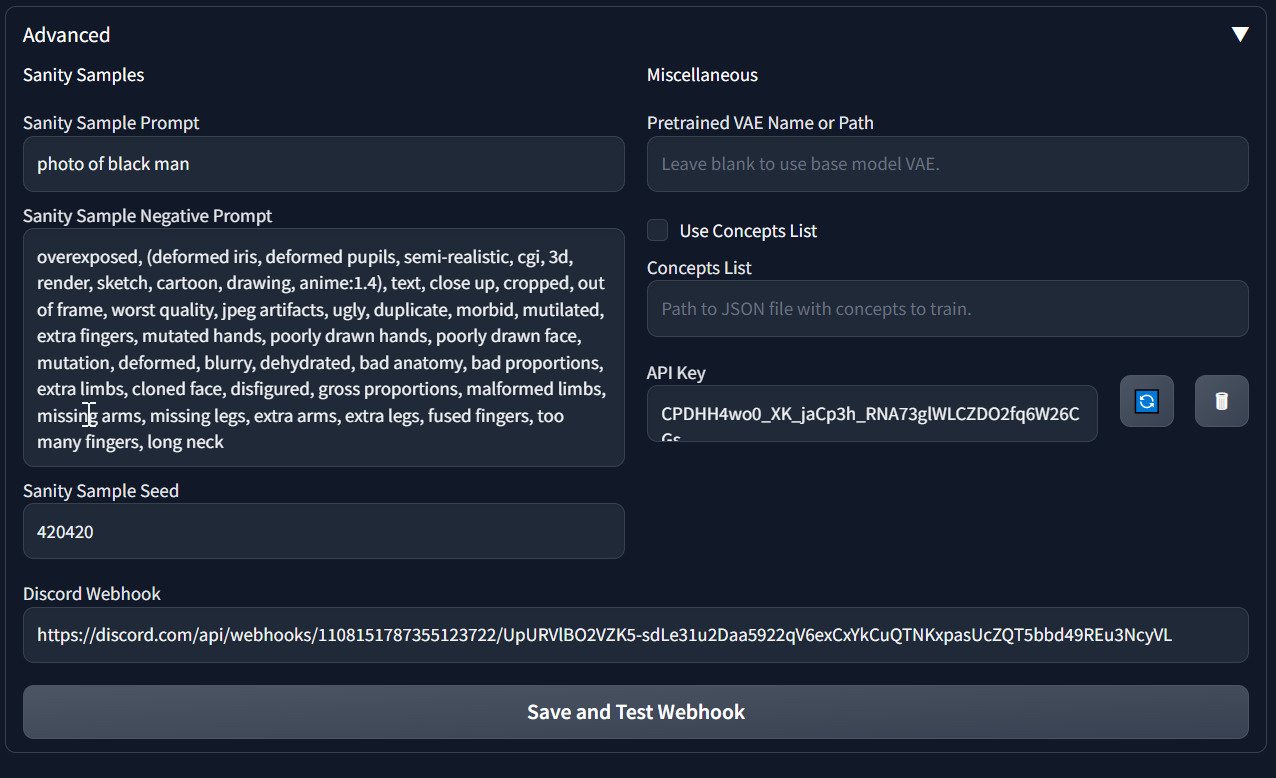Delete the API key using the trash icon
1276x778 pixels.
click(x=1221, y=400)
